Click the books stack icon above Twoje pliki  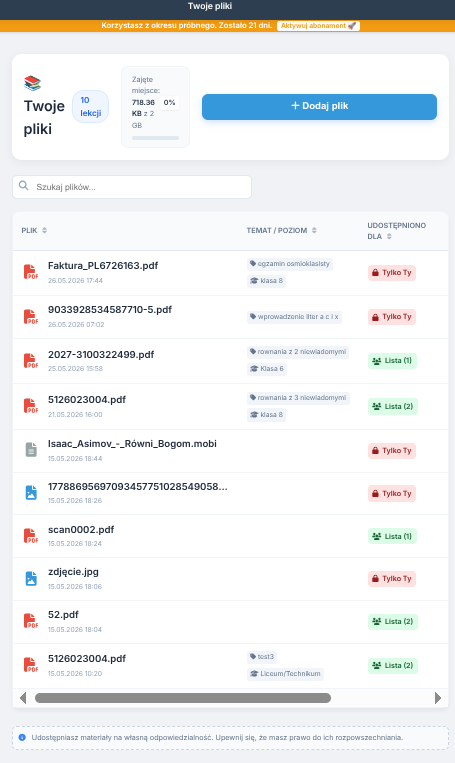33,83
